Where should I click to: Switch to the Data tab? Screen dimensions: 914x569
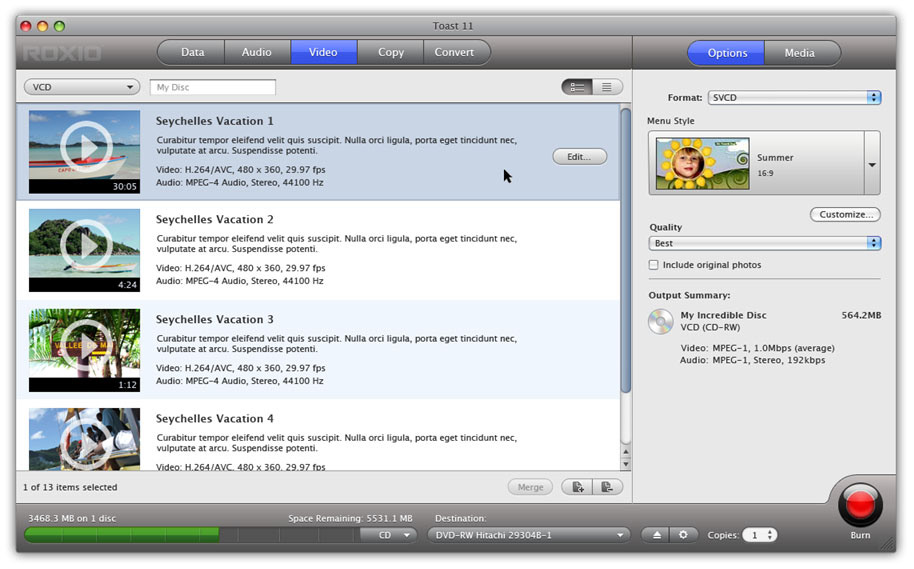(x=192, y=52)
